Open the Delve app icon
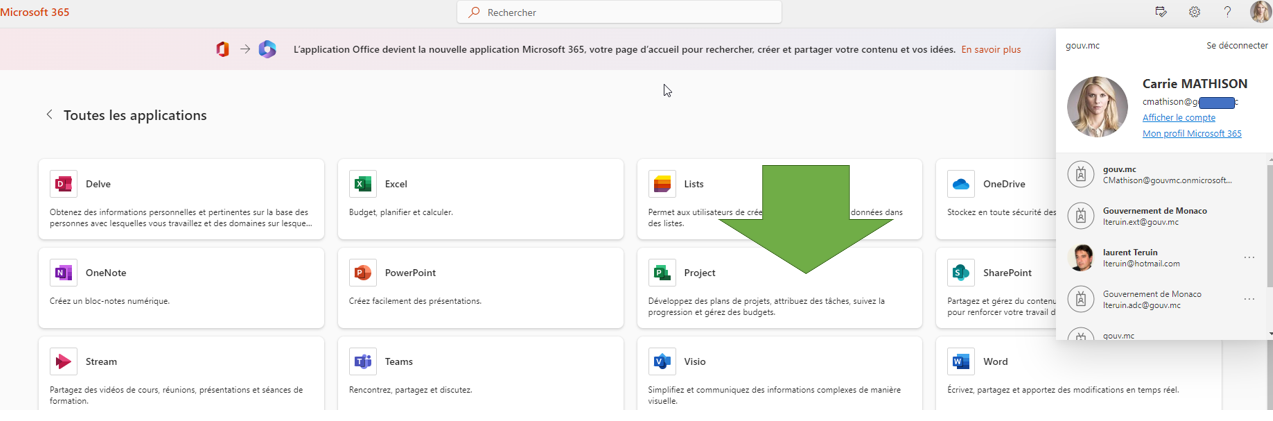This screenshot has width=1273, height=421. tap(64, 184)
